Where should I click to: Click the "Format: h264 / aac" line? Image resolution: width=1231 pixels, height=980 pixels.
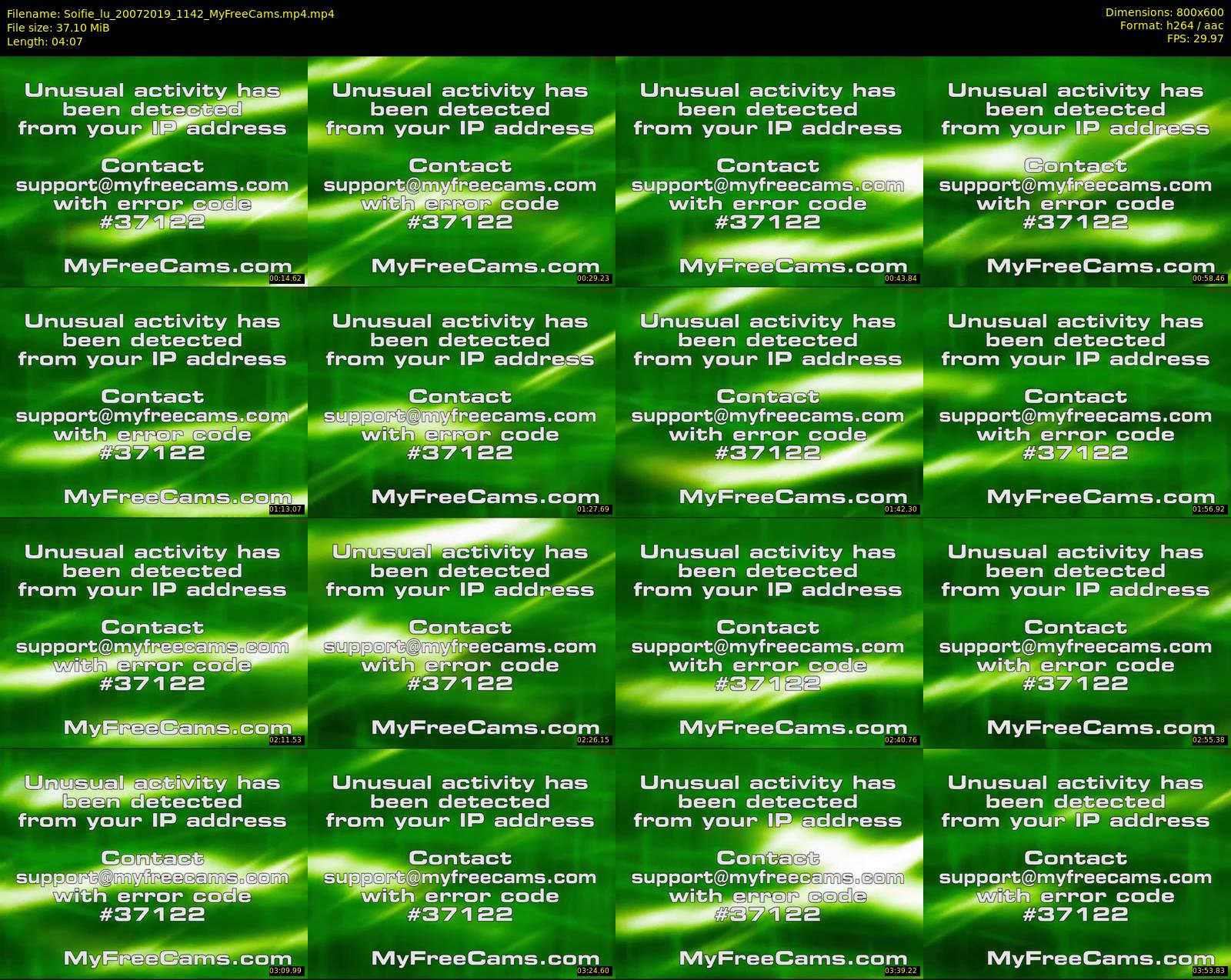1172,25
